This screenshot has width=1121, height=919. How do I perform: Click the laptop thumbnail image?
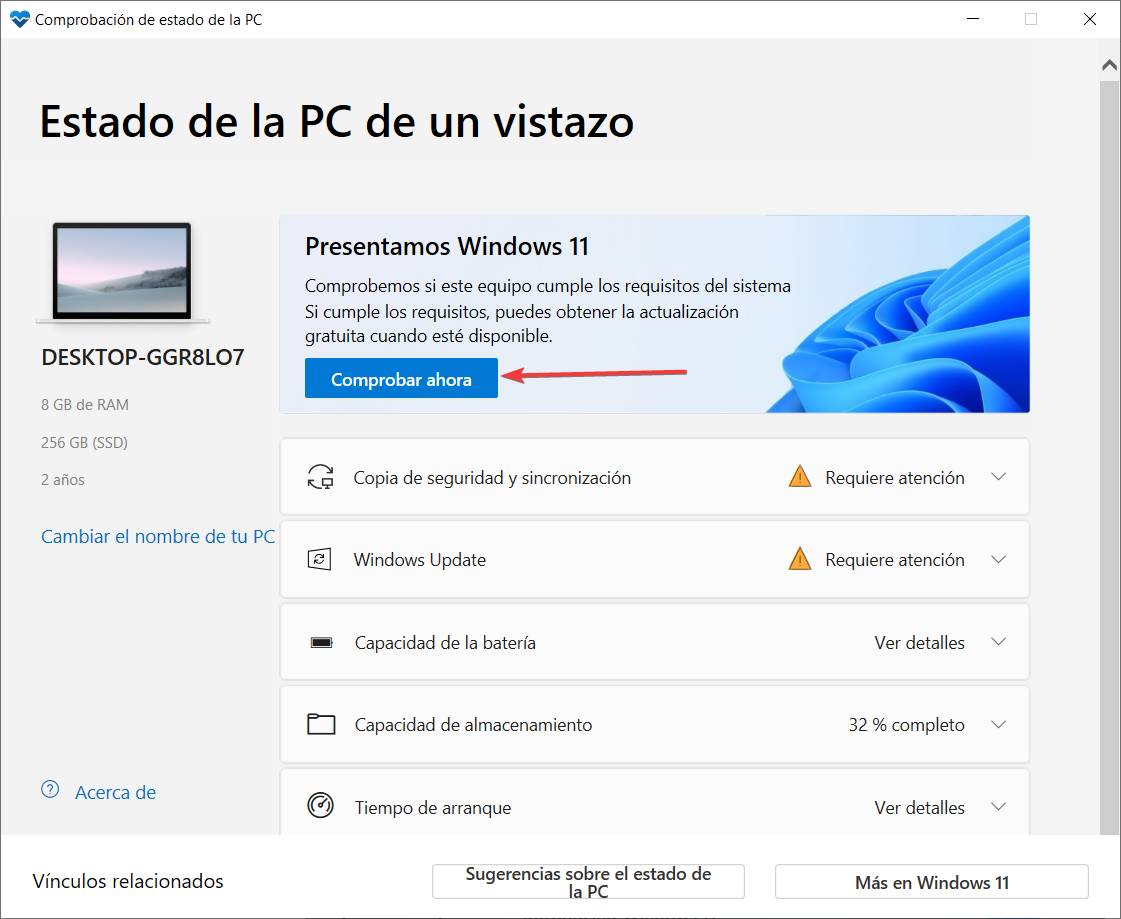tap(122, 272)
